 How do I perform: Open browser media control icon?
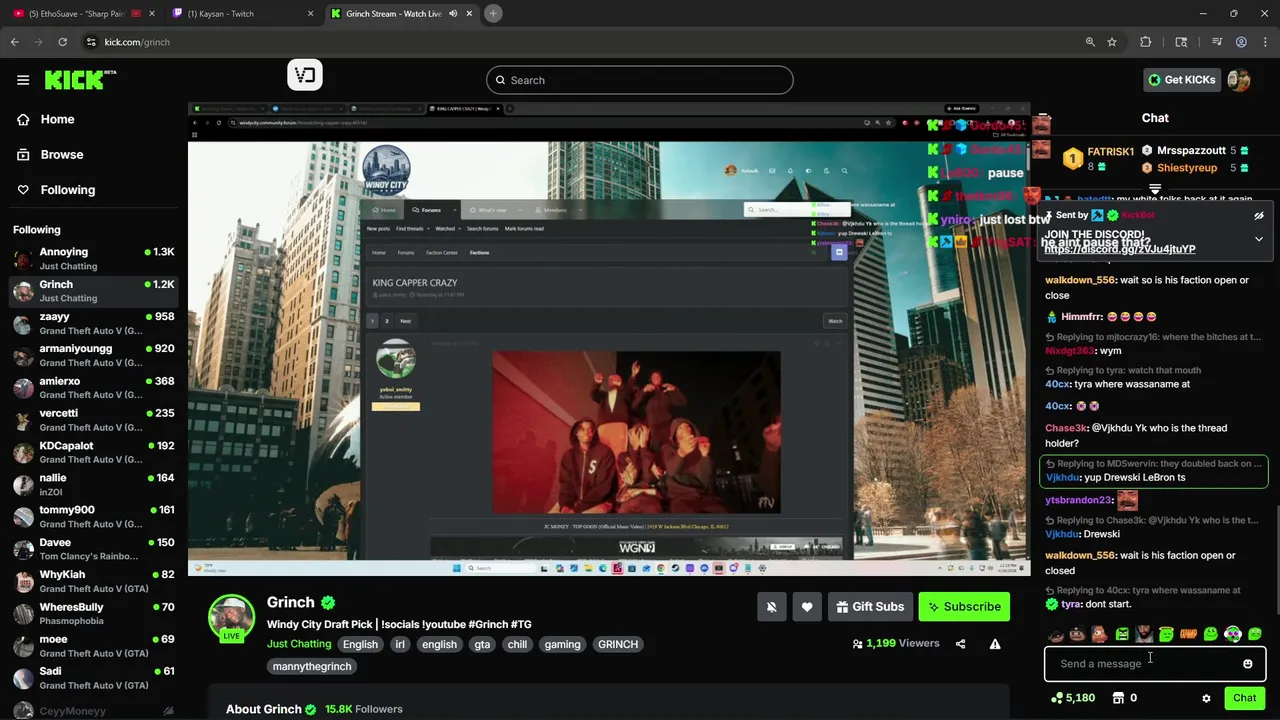coord(1216,42)
